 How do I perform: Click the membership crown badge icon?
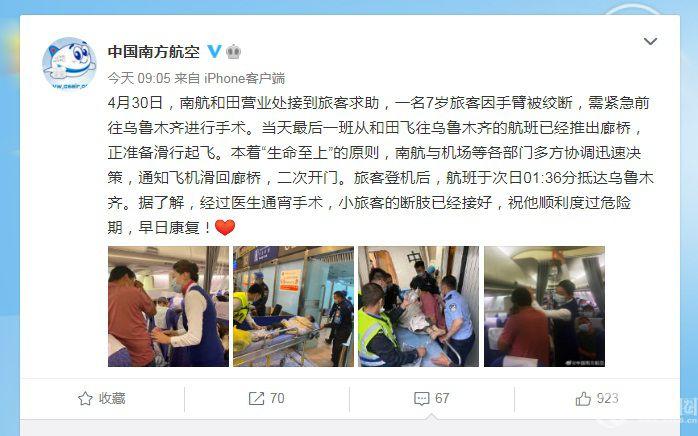coord(233,52)
